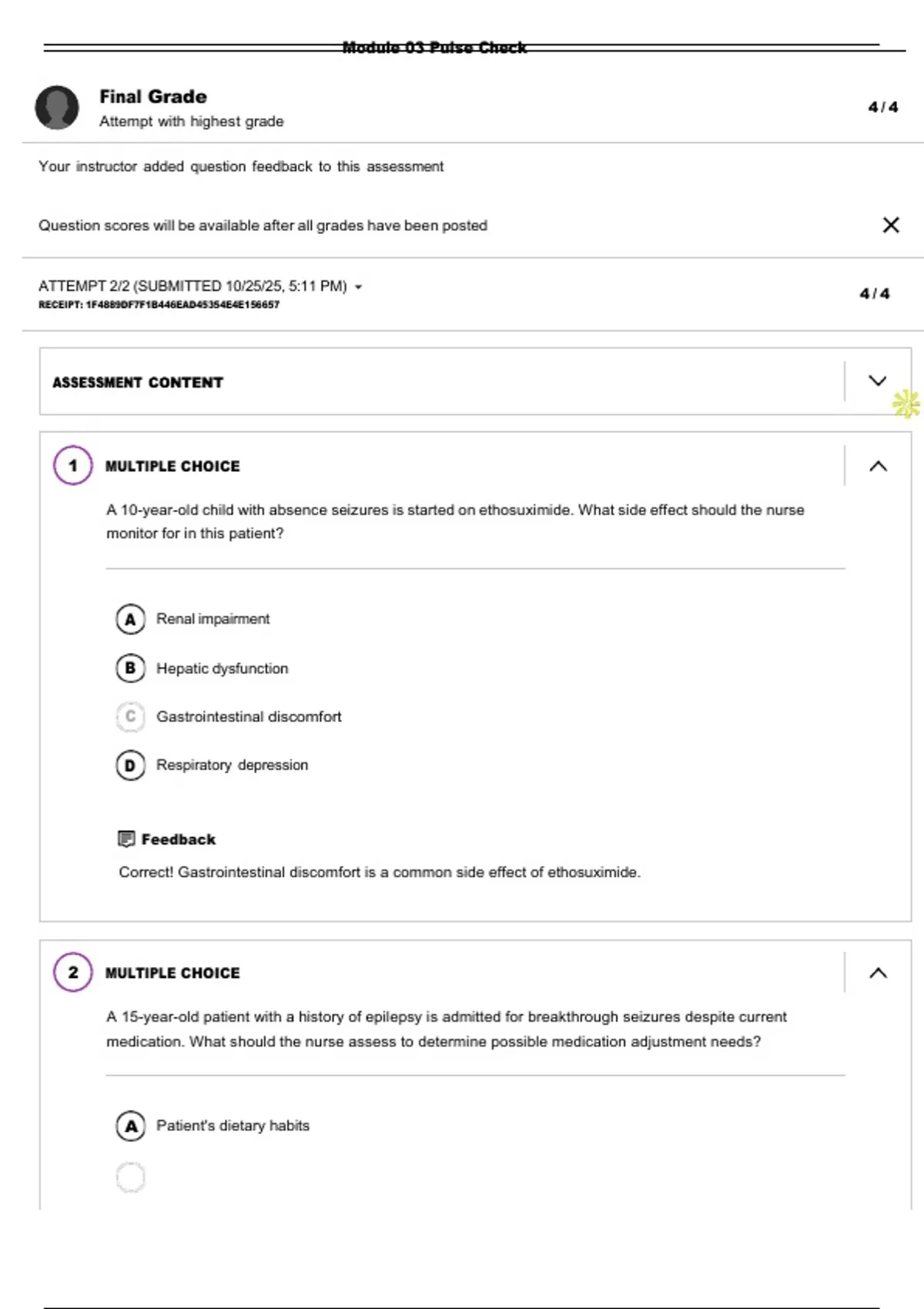
Task: Select option B Hepatic dysfunction
Action: 131,668
